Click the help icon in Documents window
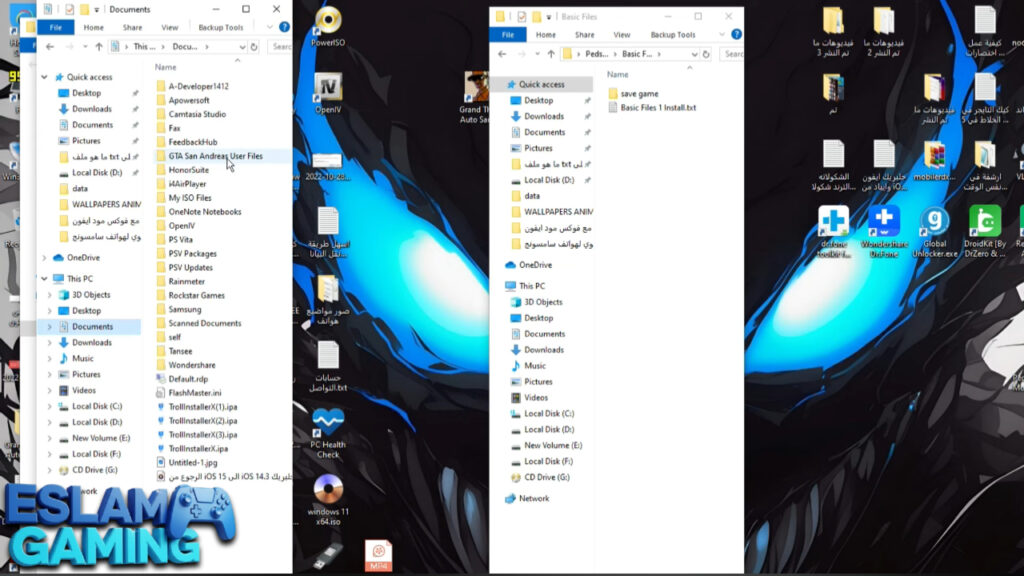 pyautogui.click(x=284, y=28)
